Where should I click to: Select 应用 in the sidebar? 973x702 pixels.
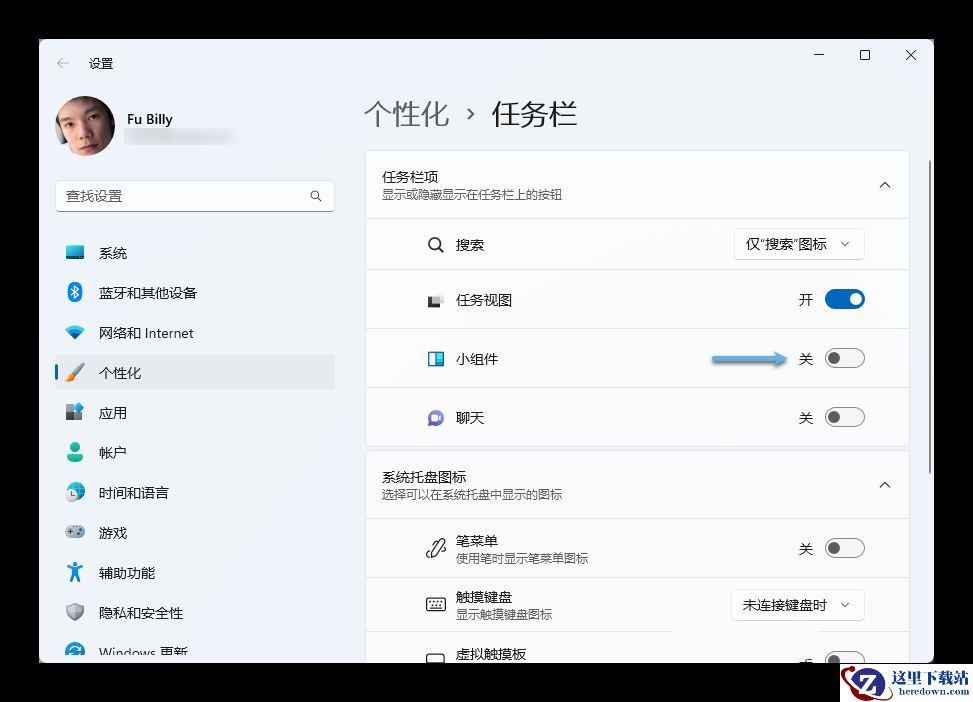coord(195,412)
